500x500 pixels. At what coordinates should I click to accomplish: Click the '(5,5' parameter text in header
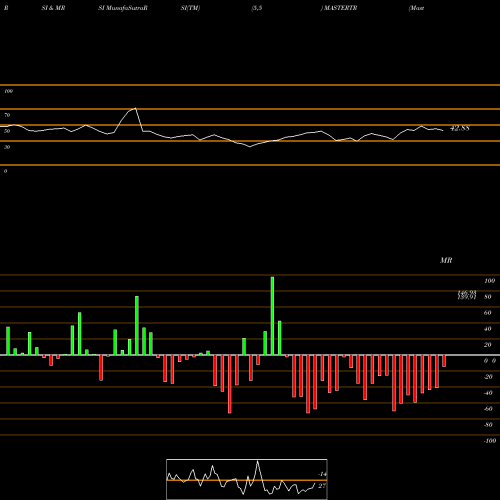257,8
